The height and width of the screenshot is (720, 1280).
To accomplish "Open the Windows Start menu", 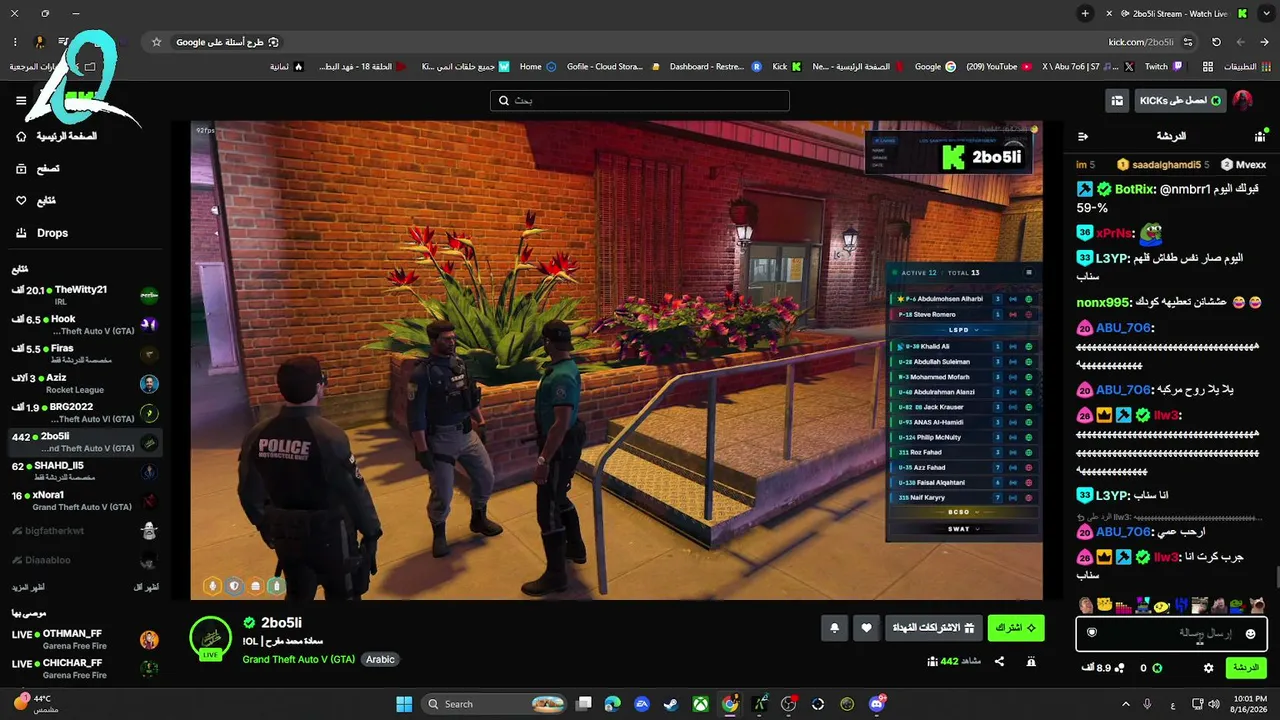I will tap(404, 704).
